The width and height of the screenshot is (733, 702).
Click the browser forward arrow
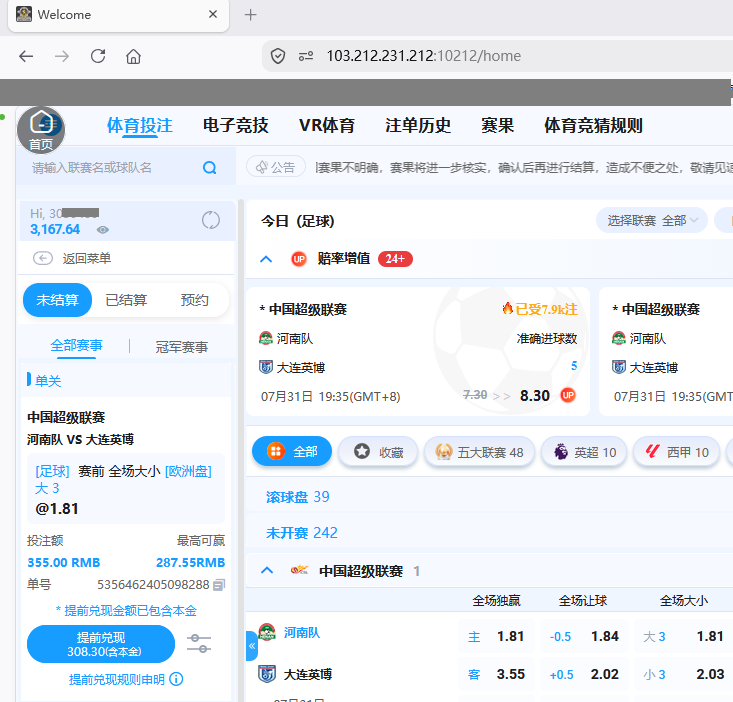[62, 57]
